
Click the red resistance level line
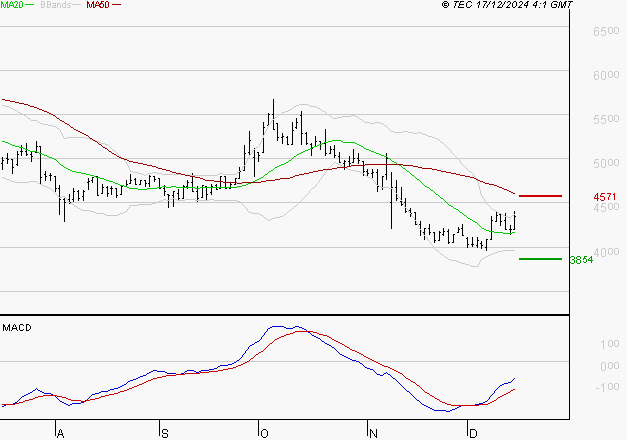point(540,196)
